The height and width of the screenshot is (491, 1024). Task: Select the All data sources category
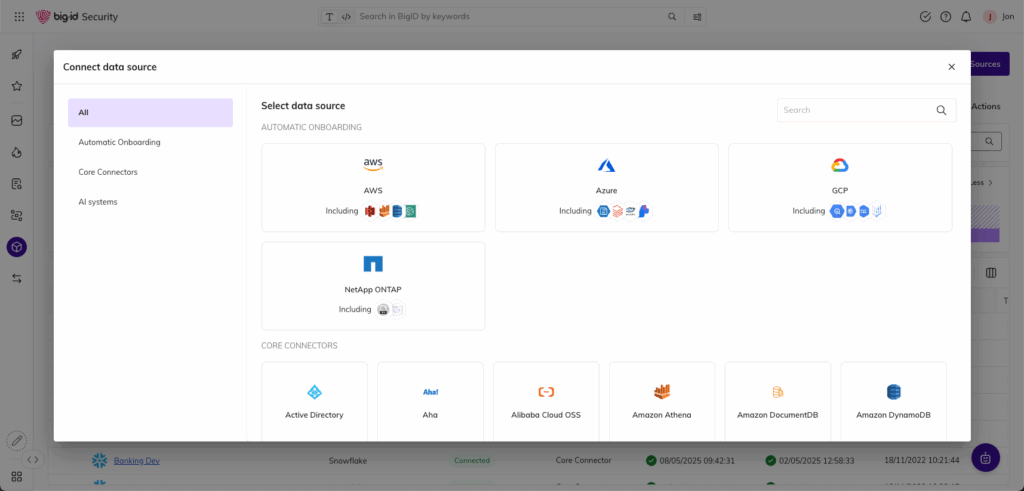click(150, 112)
